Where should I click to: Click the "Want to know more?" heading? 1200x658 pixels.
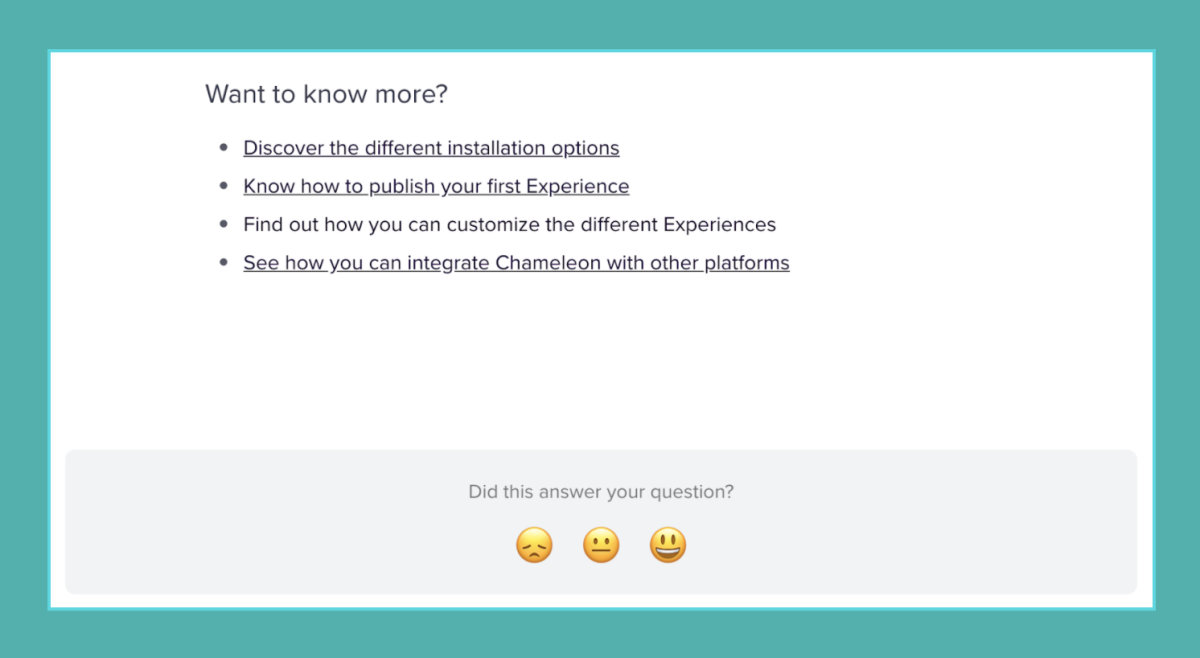pos(326,94)
